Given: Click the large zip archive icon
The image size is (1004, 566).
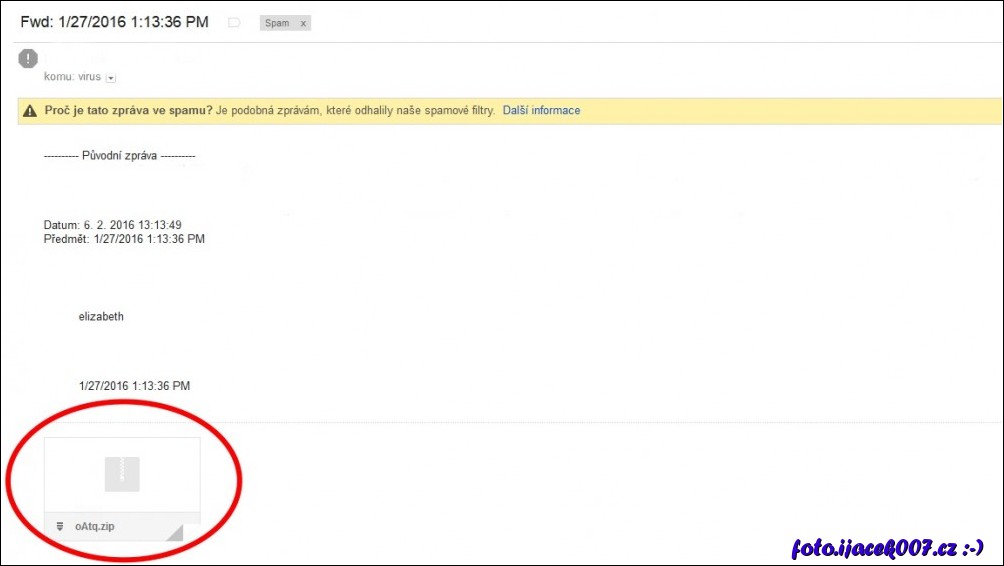Looking at the screenshot, I should (x=122, y=474).
